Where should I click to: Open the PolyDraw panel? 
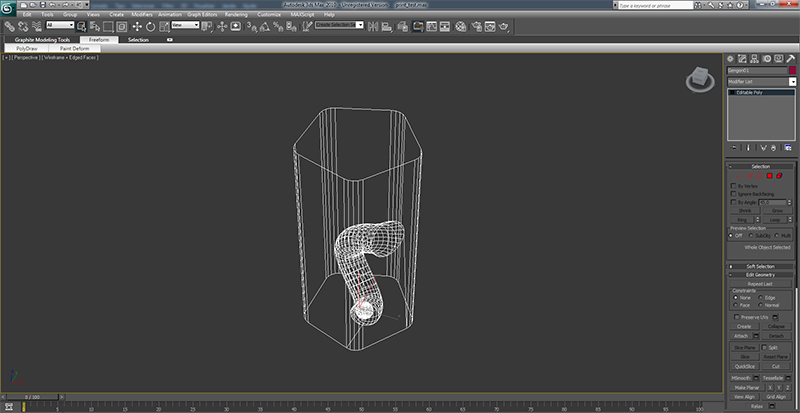pyautogui.click(x=27, y=48)
